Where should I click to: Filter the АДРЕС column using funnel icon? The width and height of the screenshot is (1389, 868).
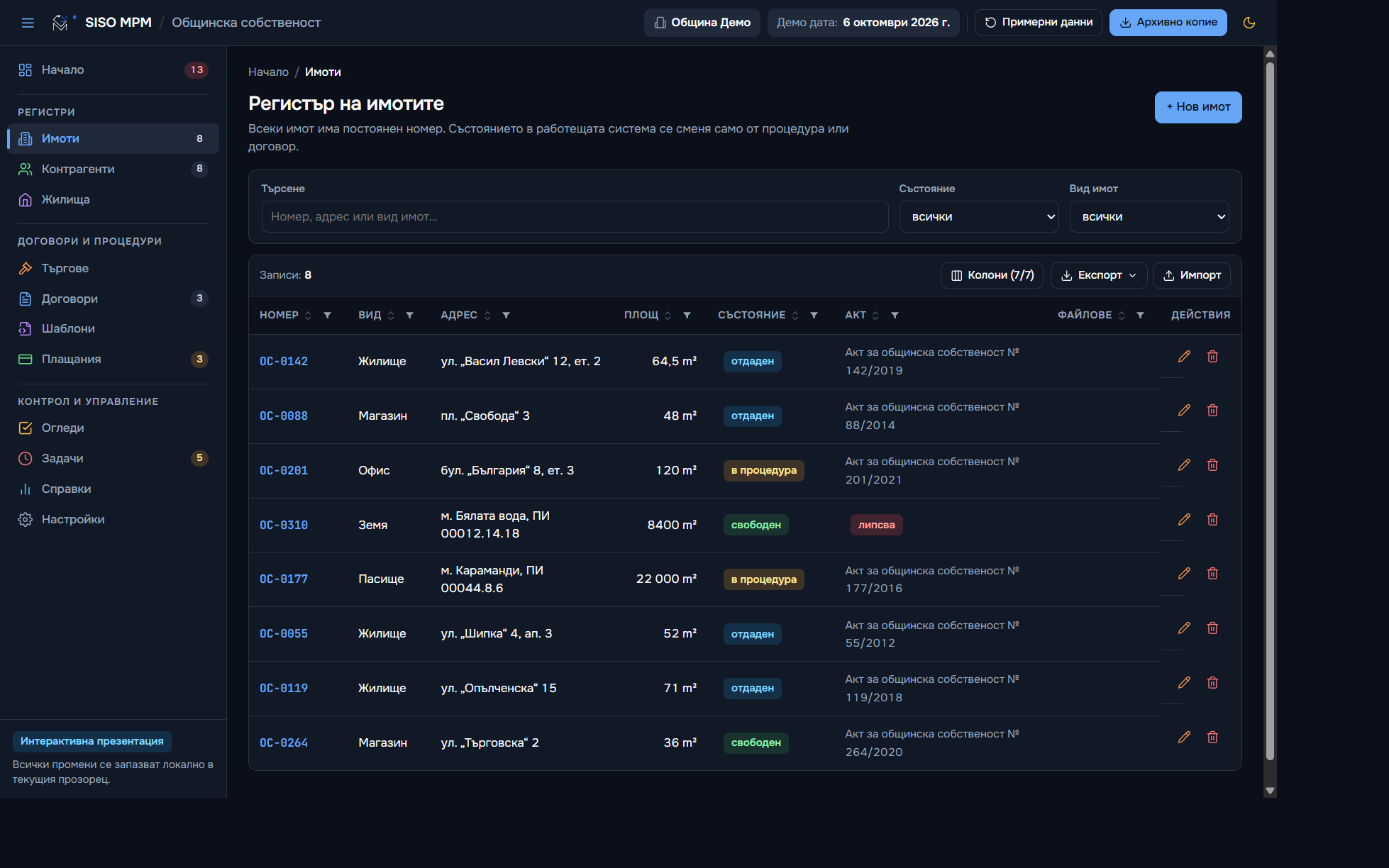pyautogui.click(x=506, y=315)
